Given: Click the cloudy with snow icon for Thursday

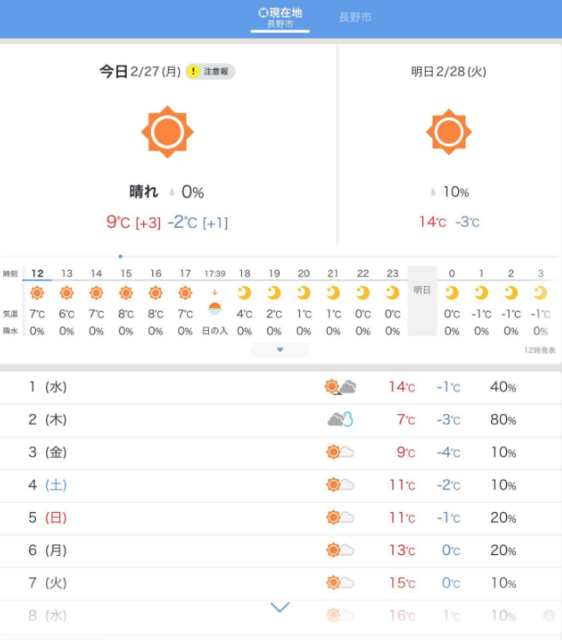Looking at the screenshot, I should click(340, 419).
